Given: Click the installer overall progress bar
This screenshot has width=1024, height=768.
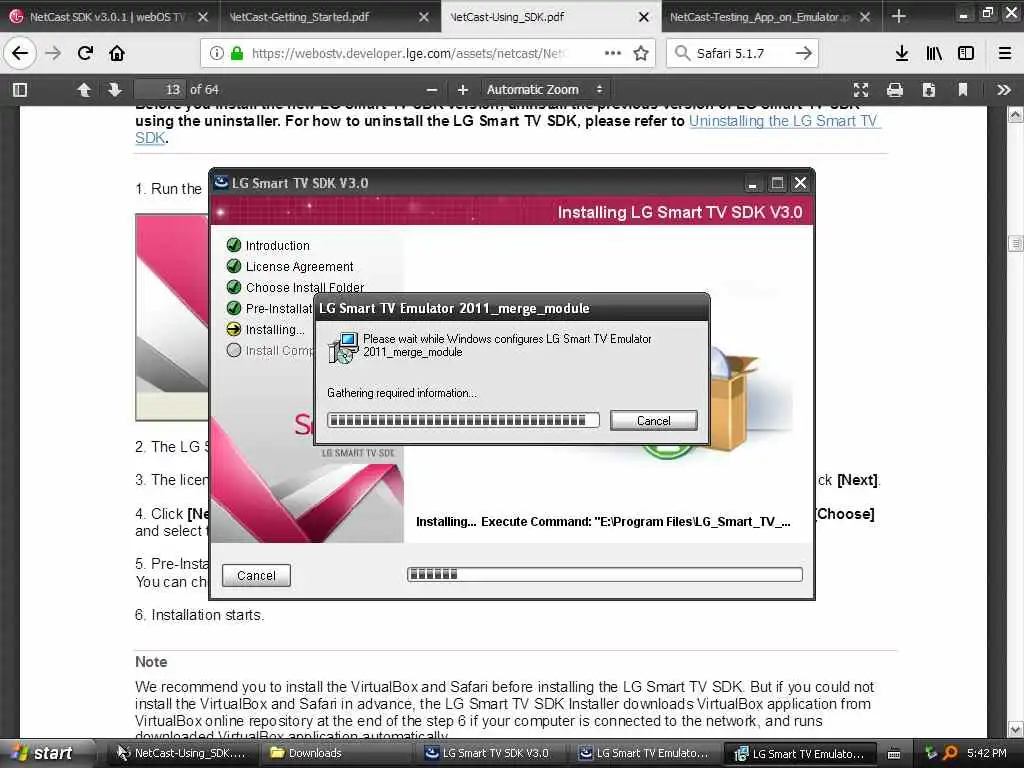Looking at the screenshot, I should (x=605, y=574).
